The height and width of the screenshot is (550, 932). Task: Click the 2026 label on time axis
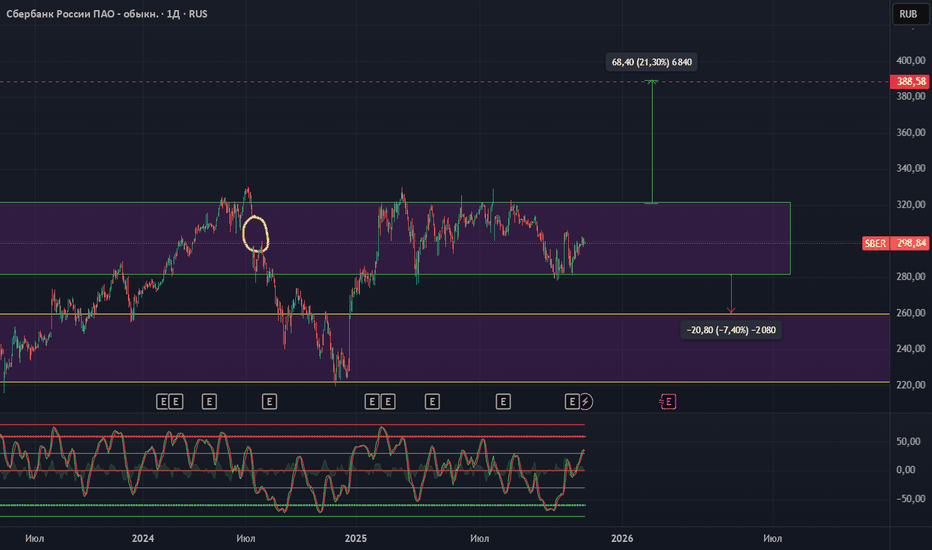click(x=622, y=538)
